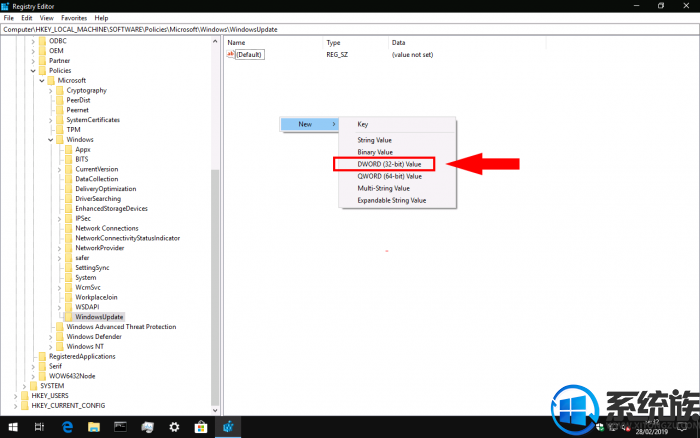
Task: Click the Policies folder icon
Action: click(42, 70)
